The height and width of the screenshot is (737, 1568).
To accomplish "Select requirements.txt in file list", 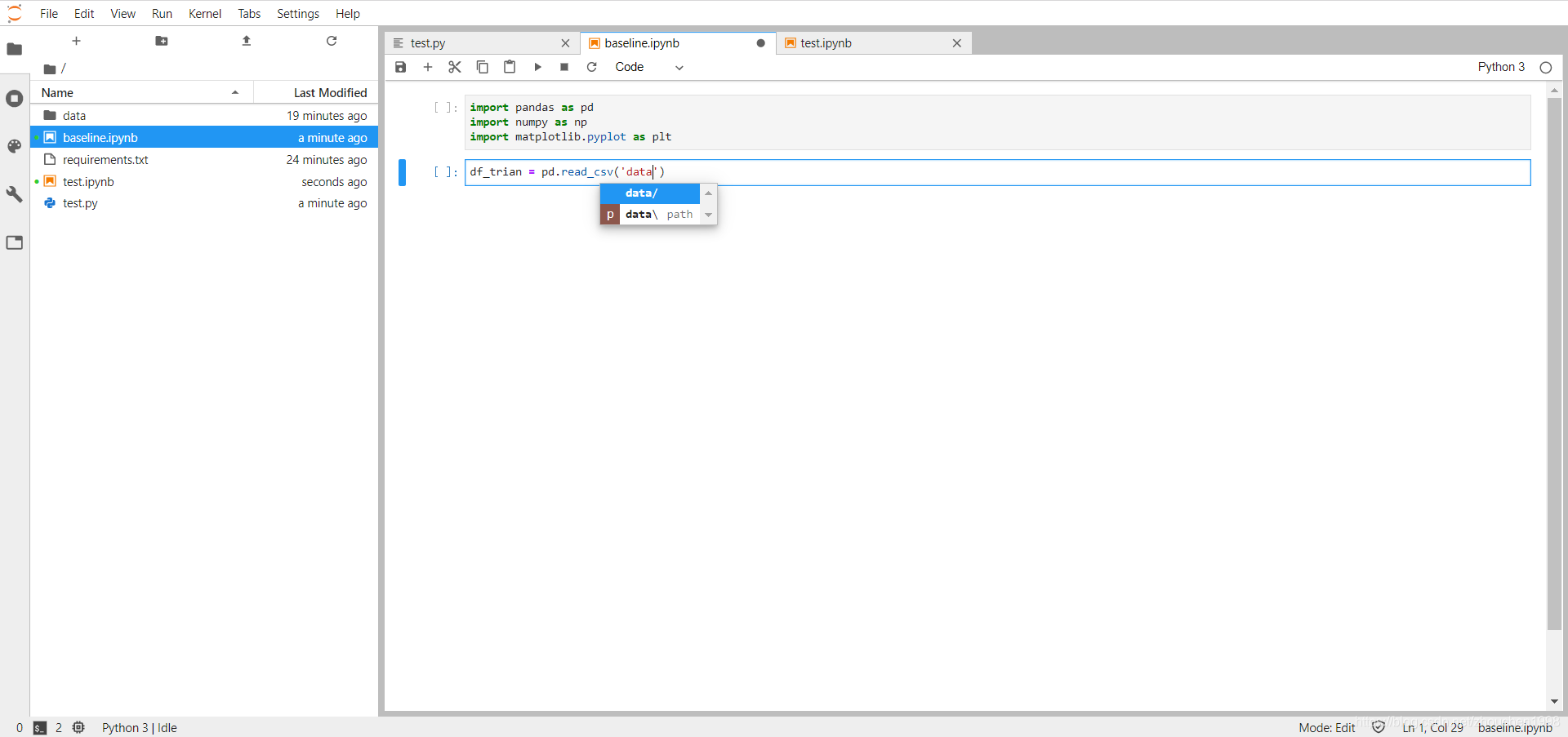I will tap(204, 160).
